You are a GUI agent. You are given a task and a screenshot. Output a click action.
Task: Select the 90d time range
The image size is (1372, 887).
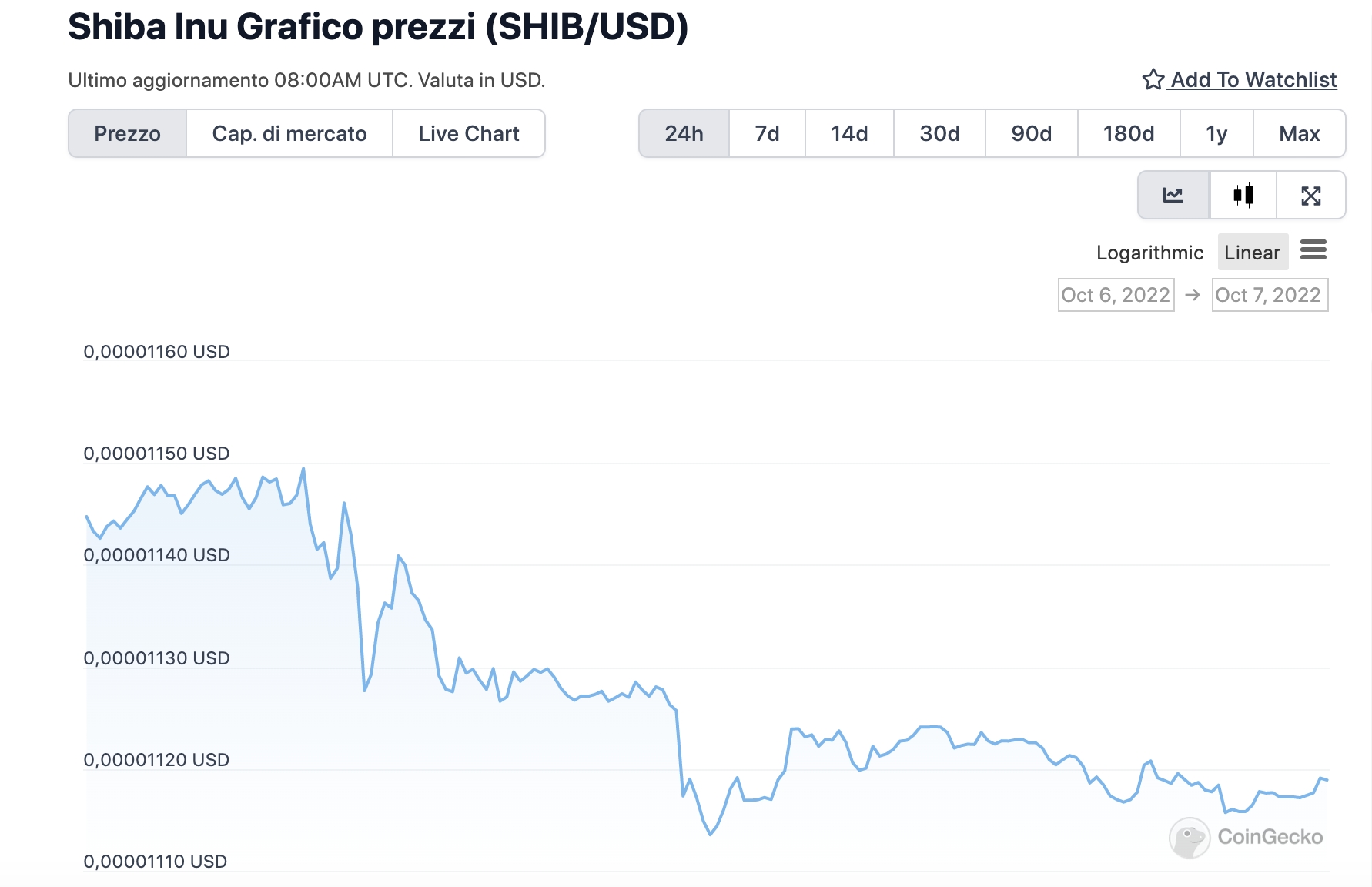[x=1032, y=133]
